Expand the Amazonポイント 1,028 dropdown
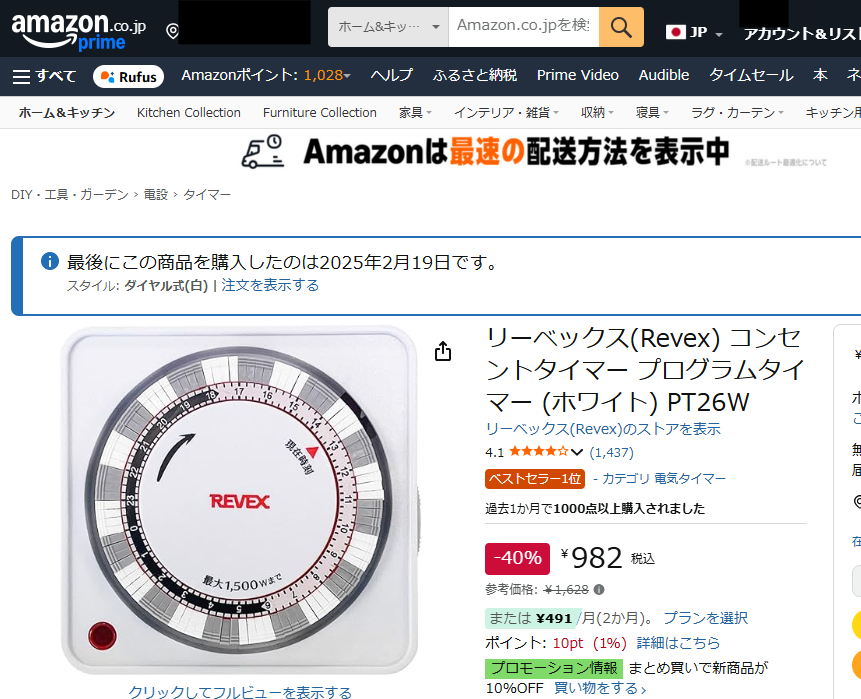The width and height of the screenshot is (861, 699). tap(266, 75)
